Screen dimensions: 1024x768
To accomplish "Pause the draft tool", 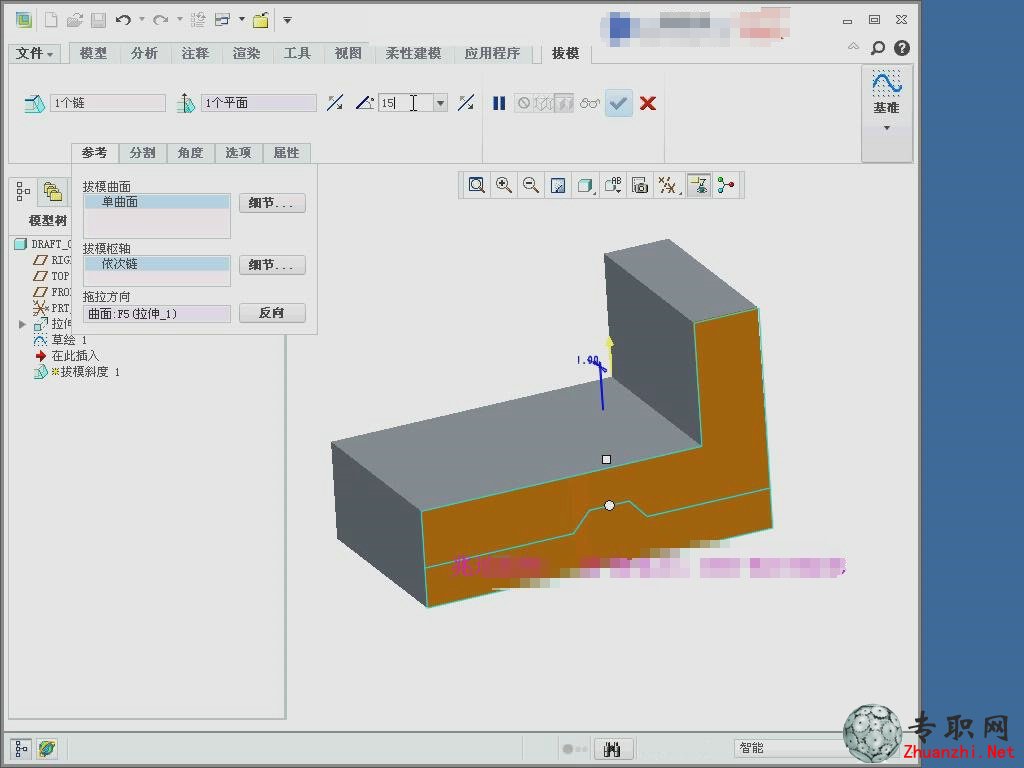I will point(499,103).
